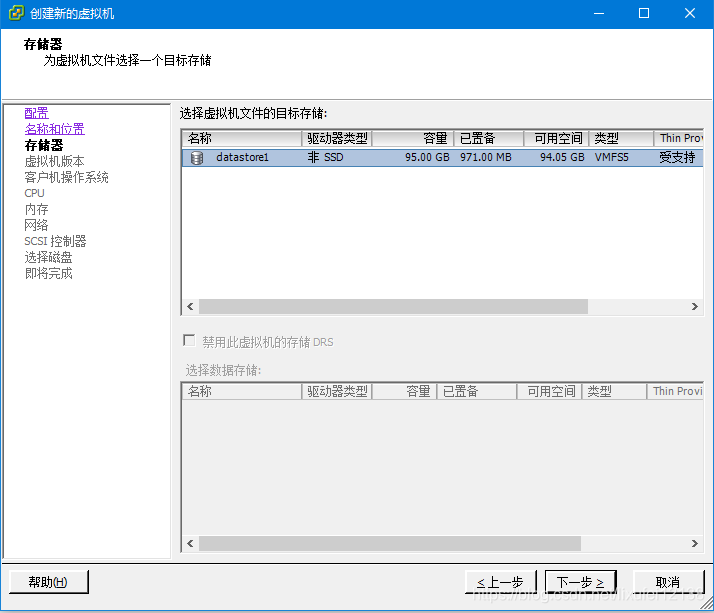This screenshot has height=613, width=714.
Task: Click lower table 已置备 column header
Action: [477, 391]
